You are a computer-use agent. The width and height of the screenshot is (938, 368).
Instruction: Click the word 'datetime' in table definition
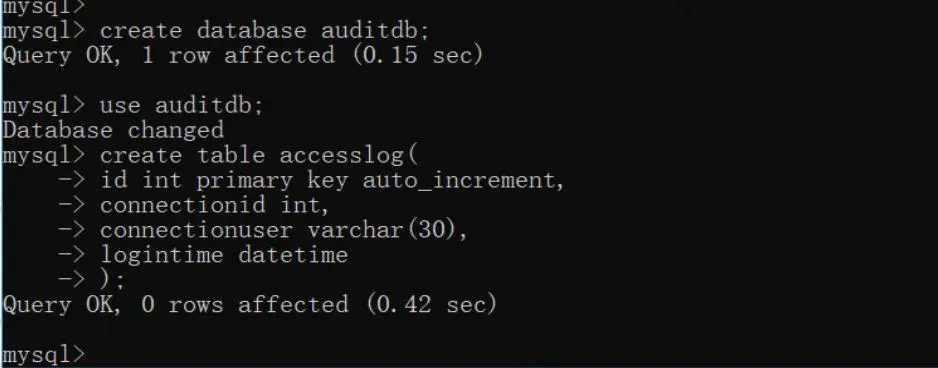(x=293, y=256)
